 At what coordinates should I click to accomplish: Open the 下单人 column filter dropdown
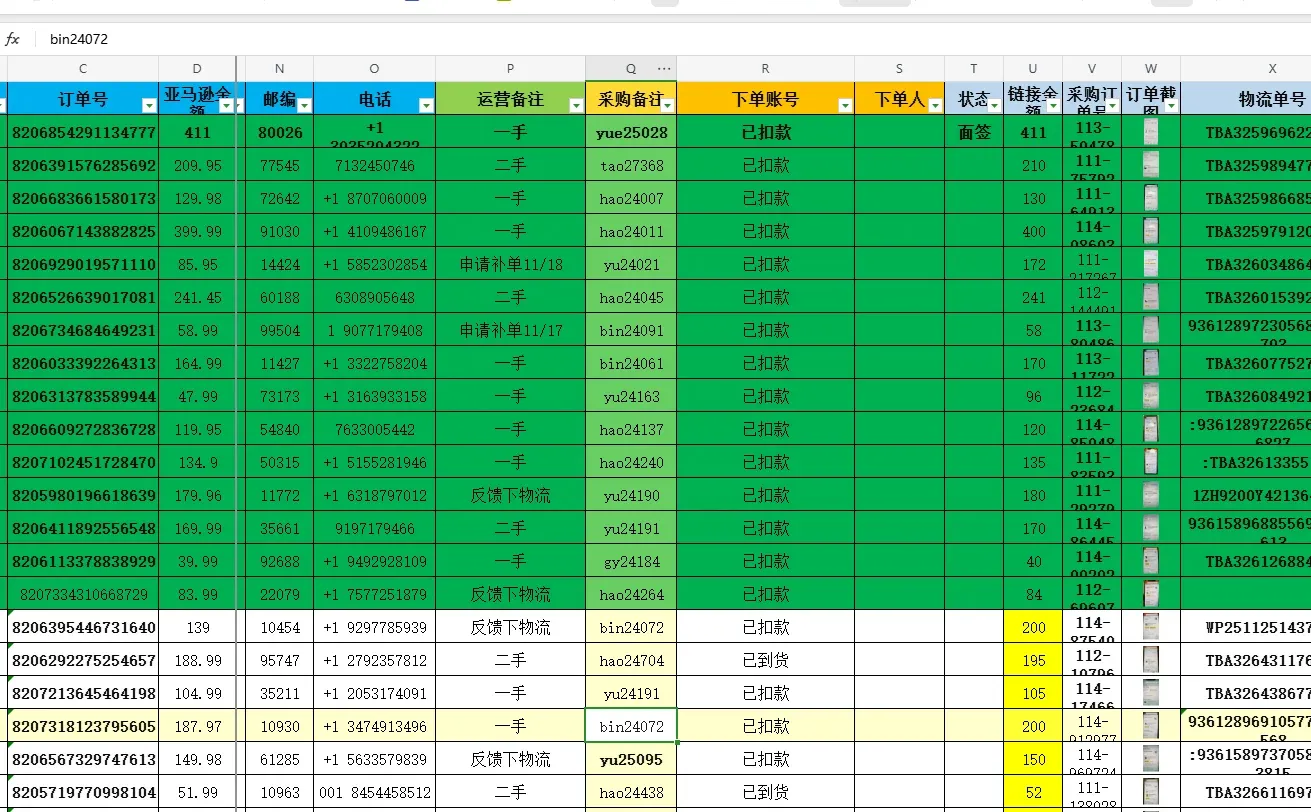click(935, 105)
